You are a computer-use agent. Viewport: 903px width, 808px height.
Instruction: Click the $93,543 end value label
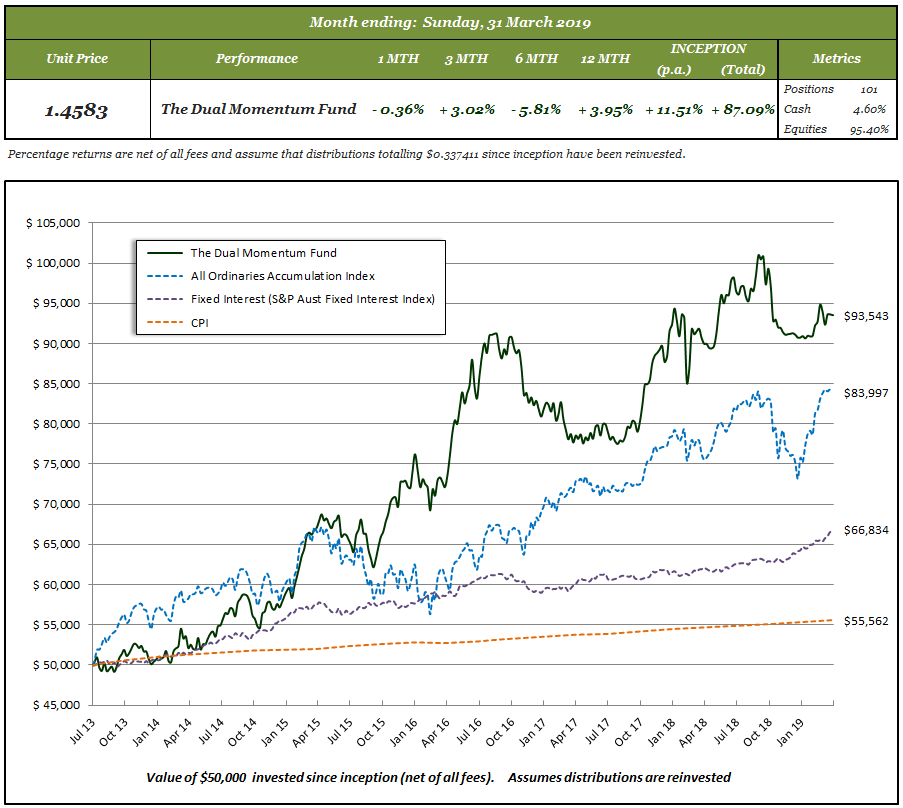tap(865, 316)
